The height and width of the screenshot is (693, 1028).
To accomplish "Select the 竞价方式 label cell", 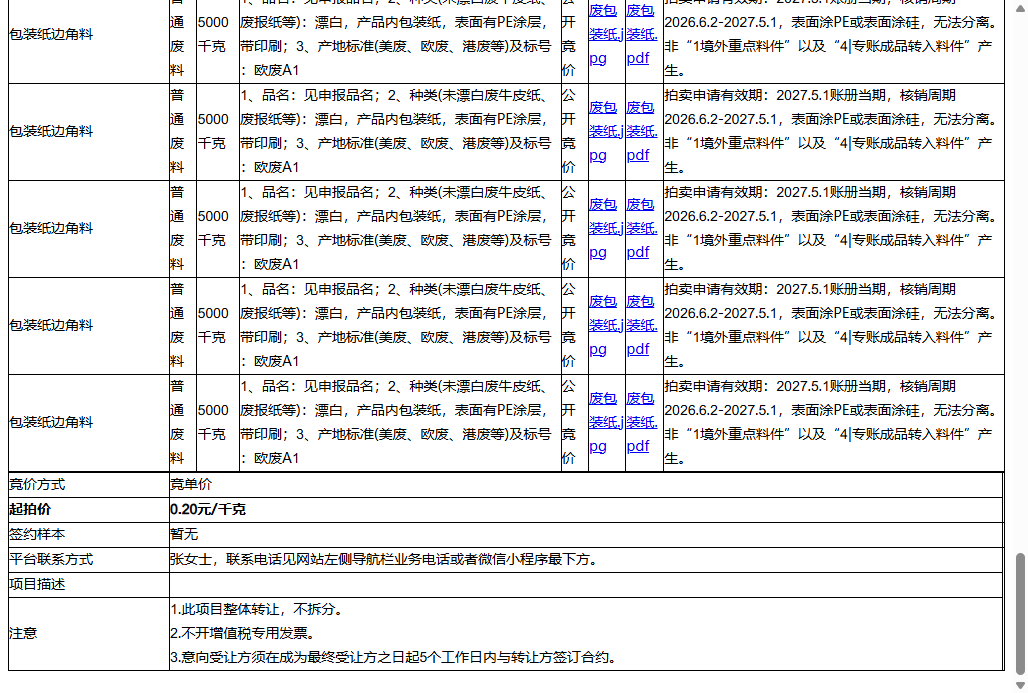I will click(x=89, y=485).
